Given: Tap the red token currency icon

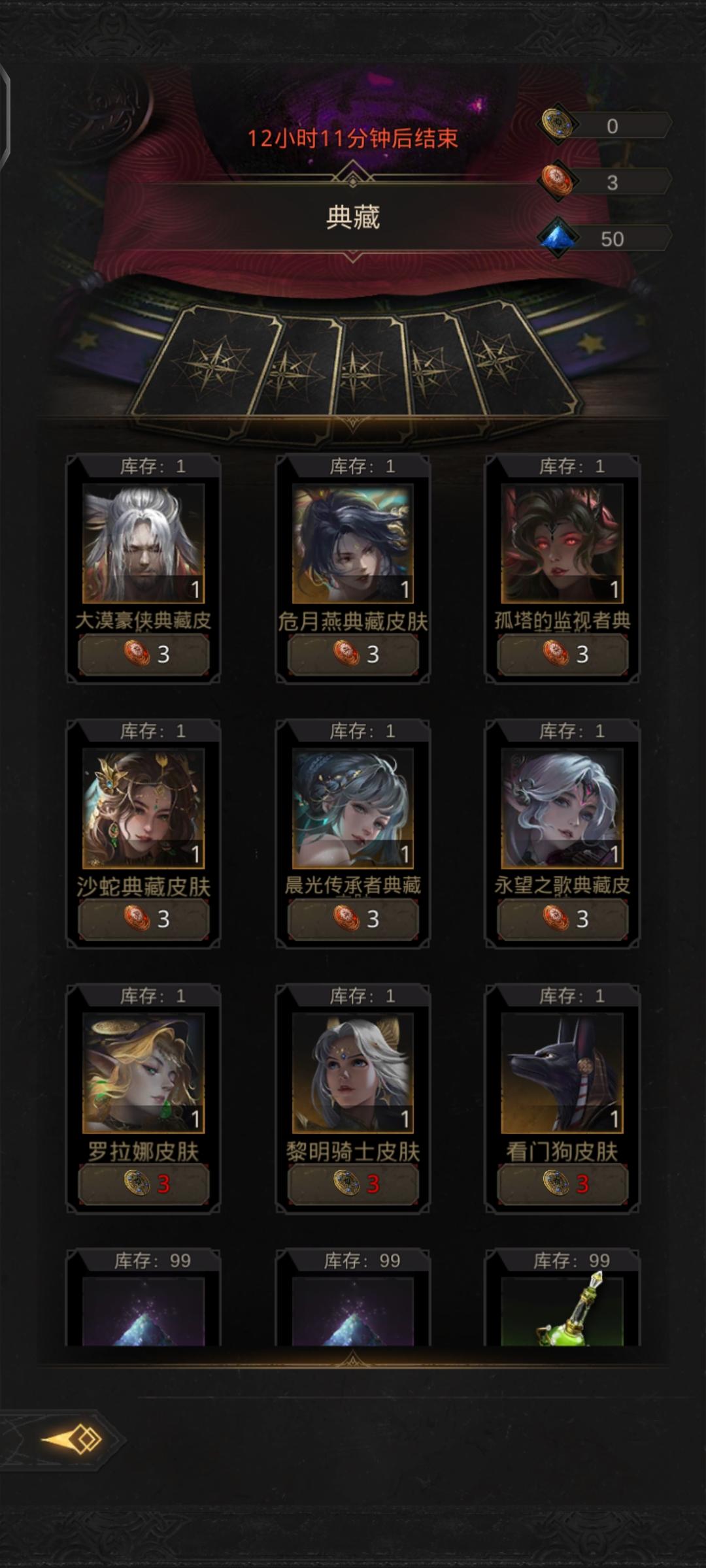Looking at the screenshot, I should point(558,181).
